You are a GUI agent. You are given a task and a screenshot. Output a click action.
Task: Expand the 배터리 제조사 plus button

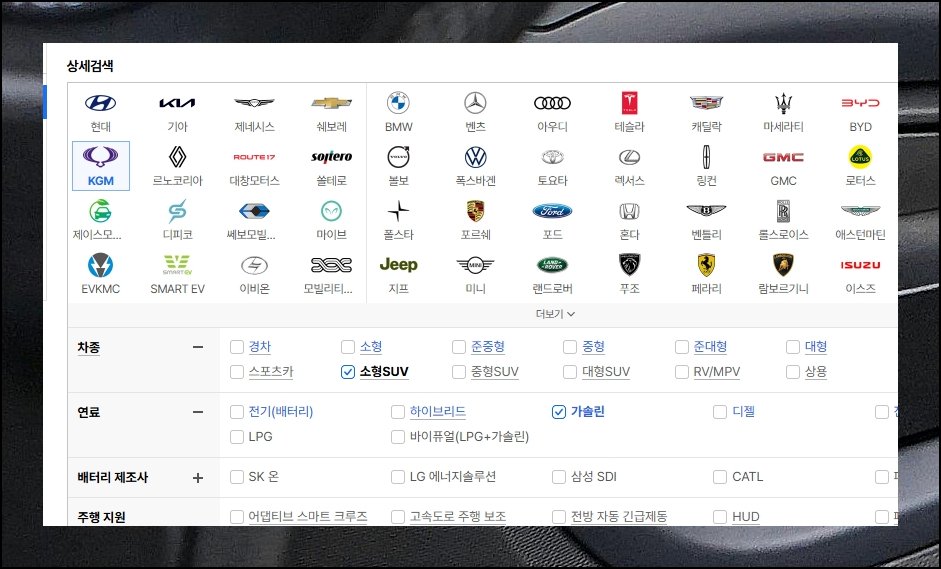coord(197,478)
